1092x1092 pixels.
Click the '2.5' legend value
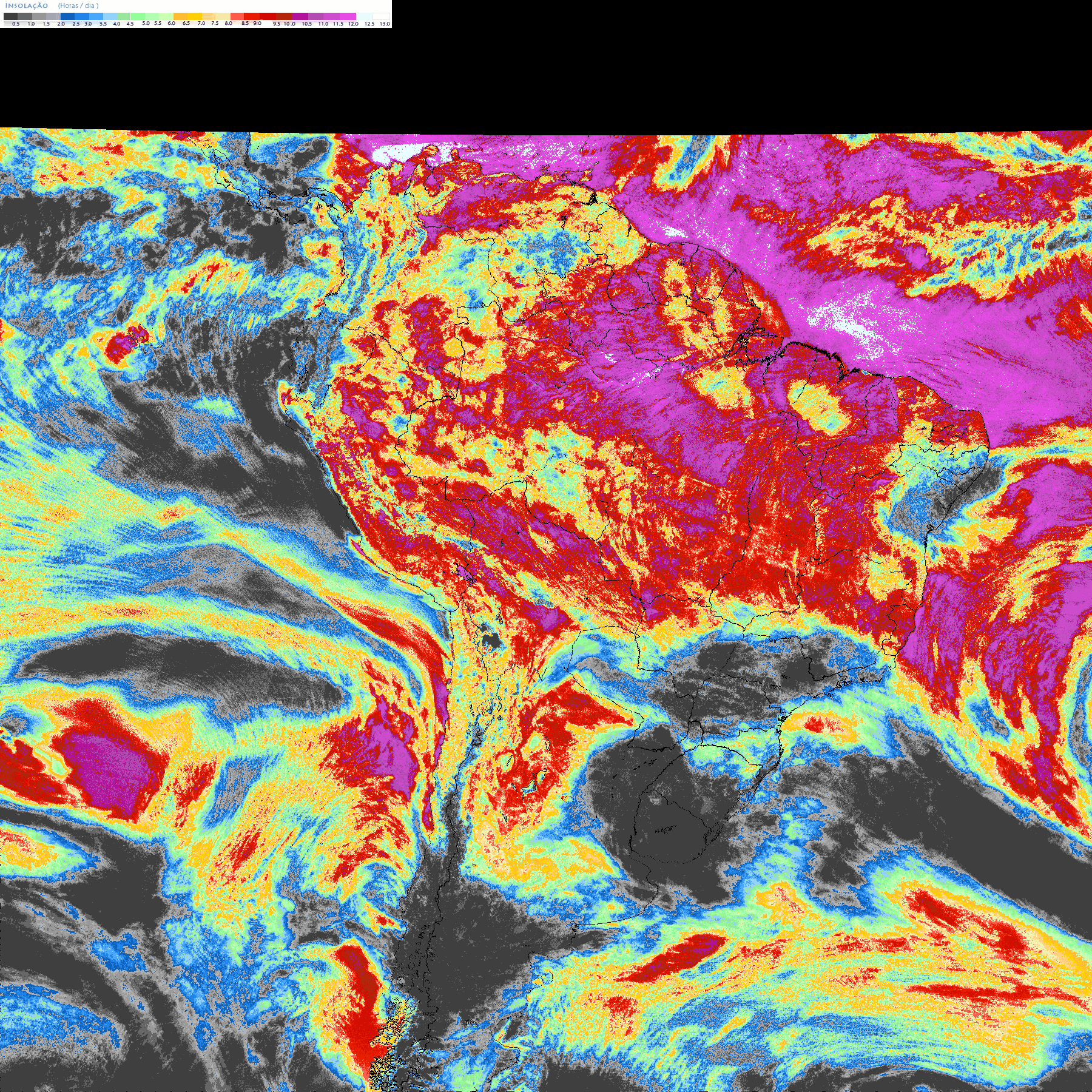pos(76,24)
